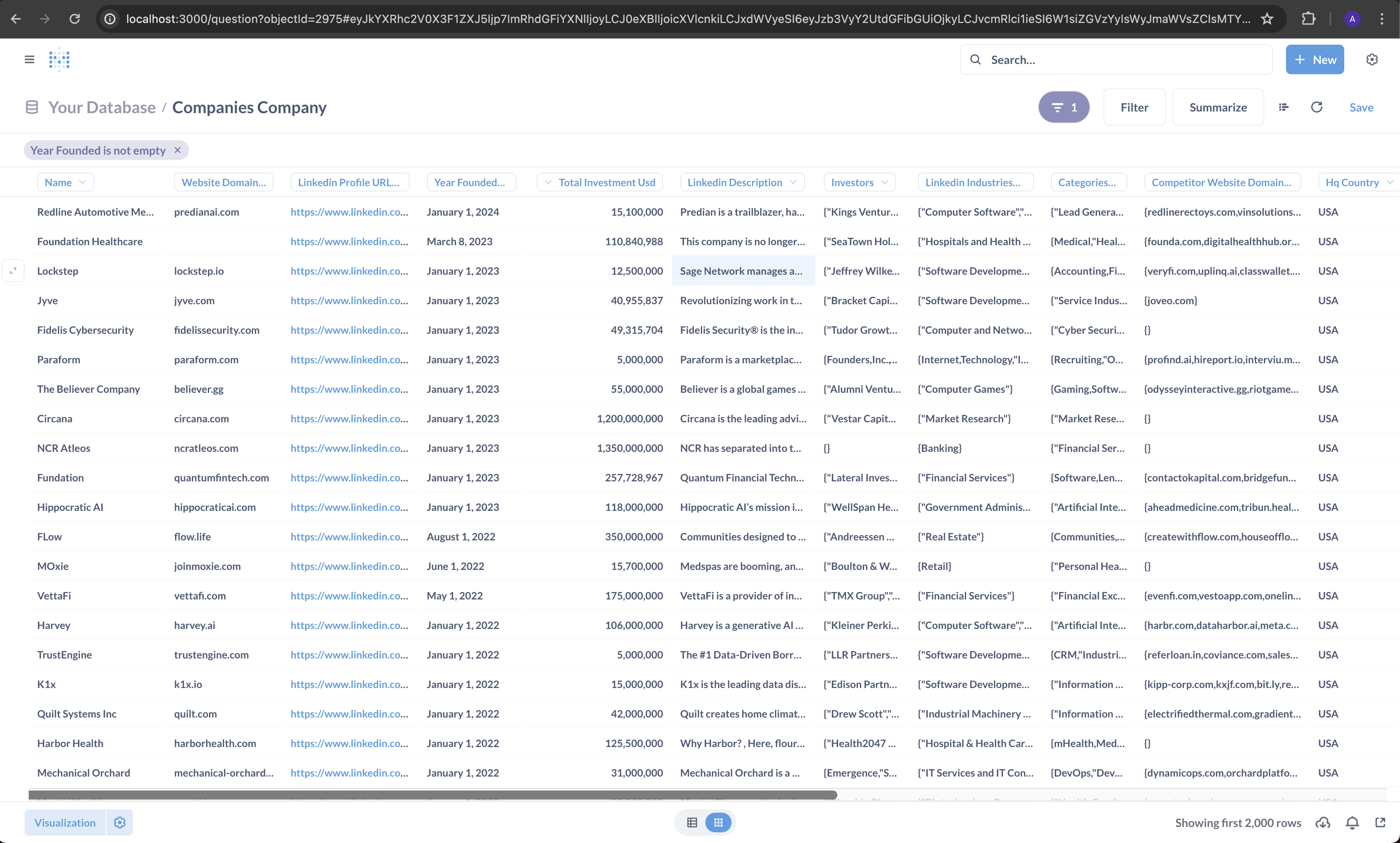Refresh the query results
1400x843 pixels.
coord(1316,107)
